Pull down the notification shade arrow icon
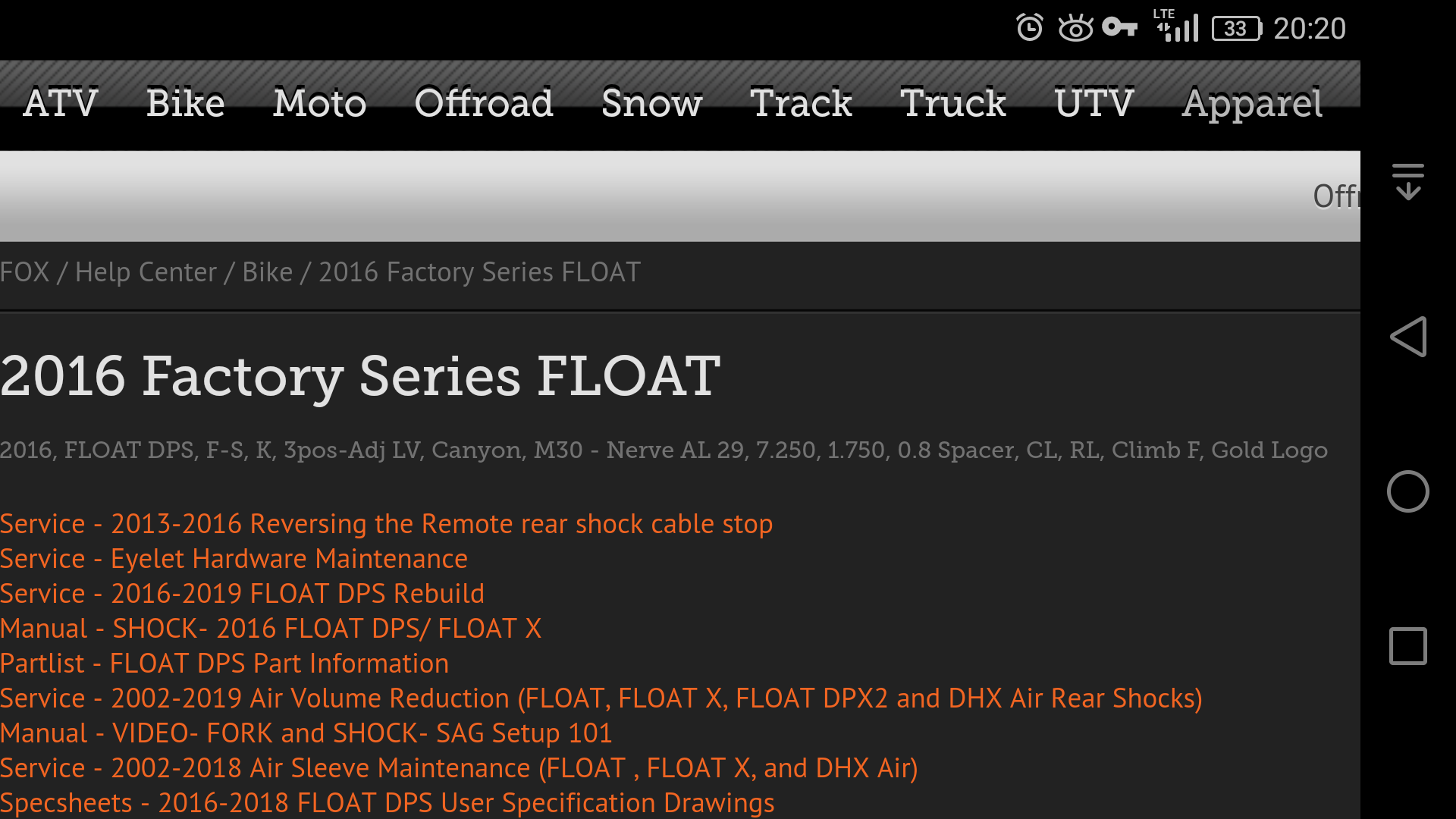 [1408, 182]
